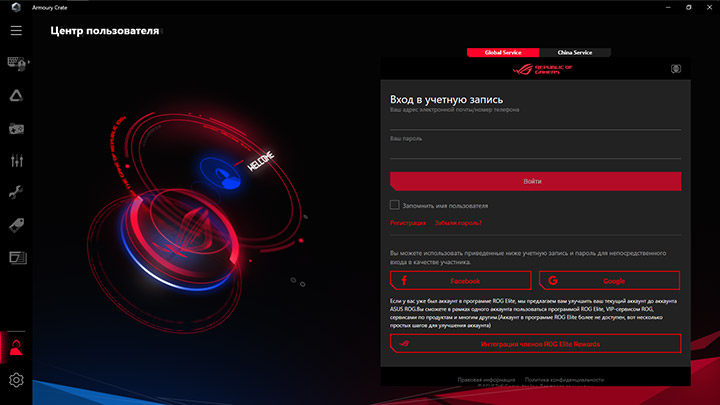
Task: Switch to China Service tab
Action: click(575, 52)
